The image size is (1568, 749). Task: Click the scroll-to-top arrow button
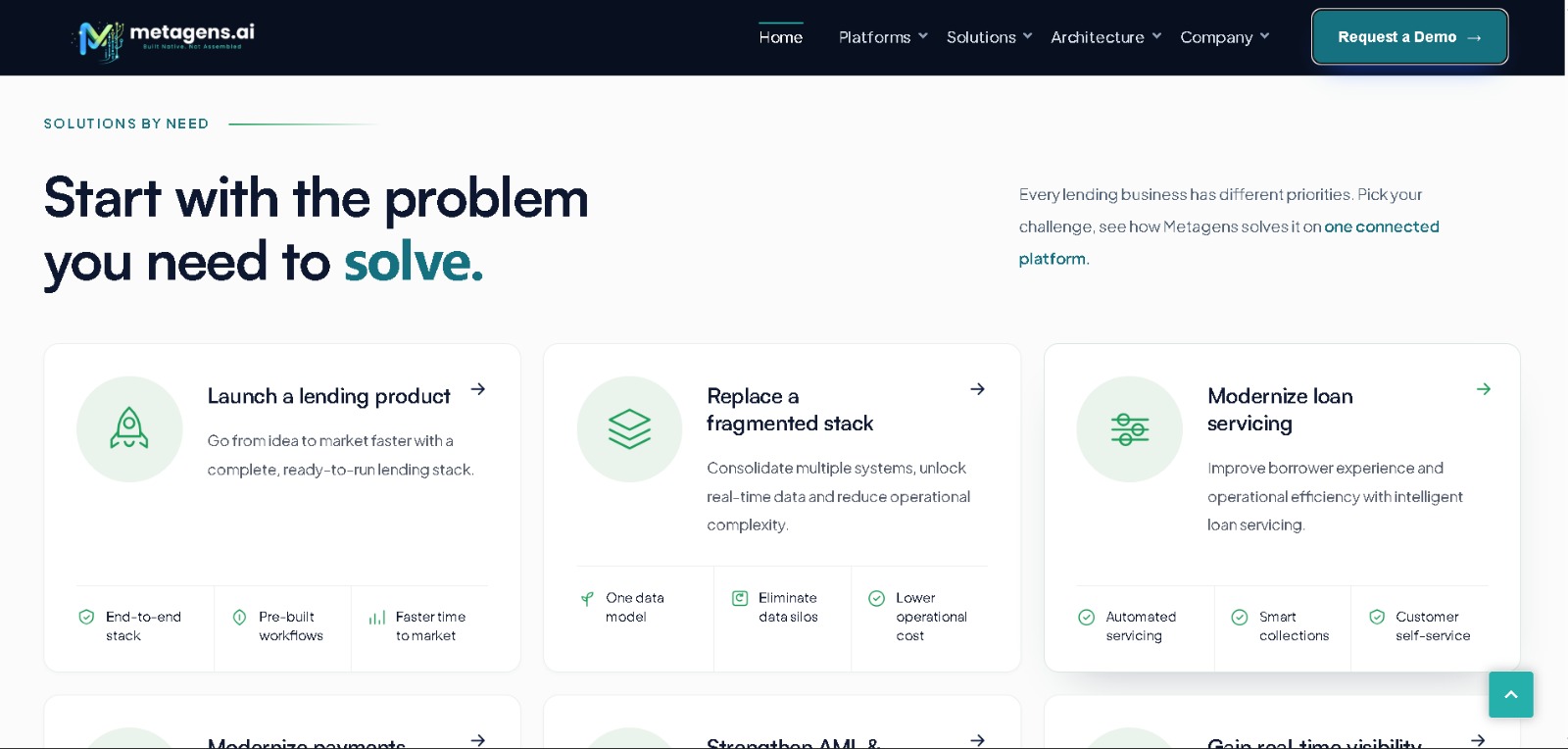click(x=1511, y=694)
